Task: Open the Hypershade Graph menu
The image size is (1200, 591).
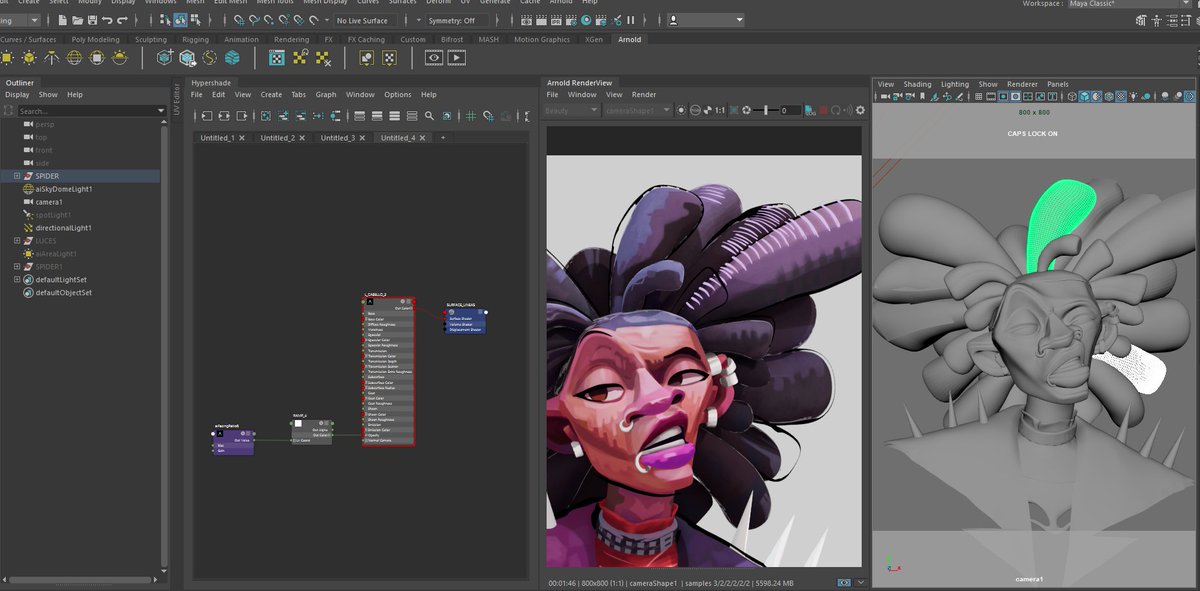Action: 326,94
